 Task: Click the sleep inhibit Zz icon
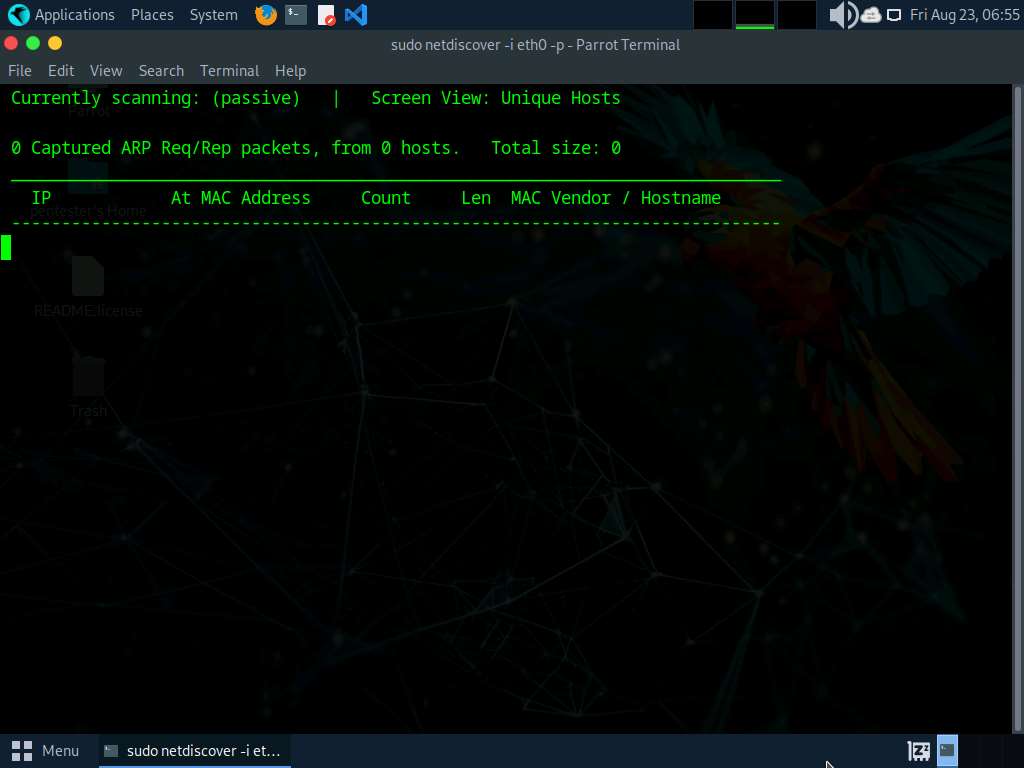click(x=919, y=750)
